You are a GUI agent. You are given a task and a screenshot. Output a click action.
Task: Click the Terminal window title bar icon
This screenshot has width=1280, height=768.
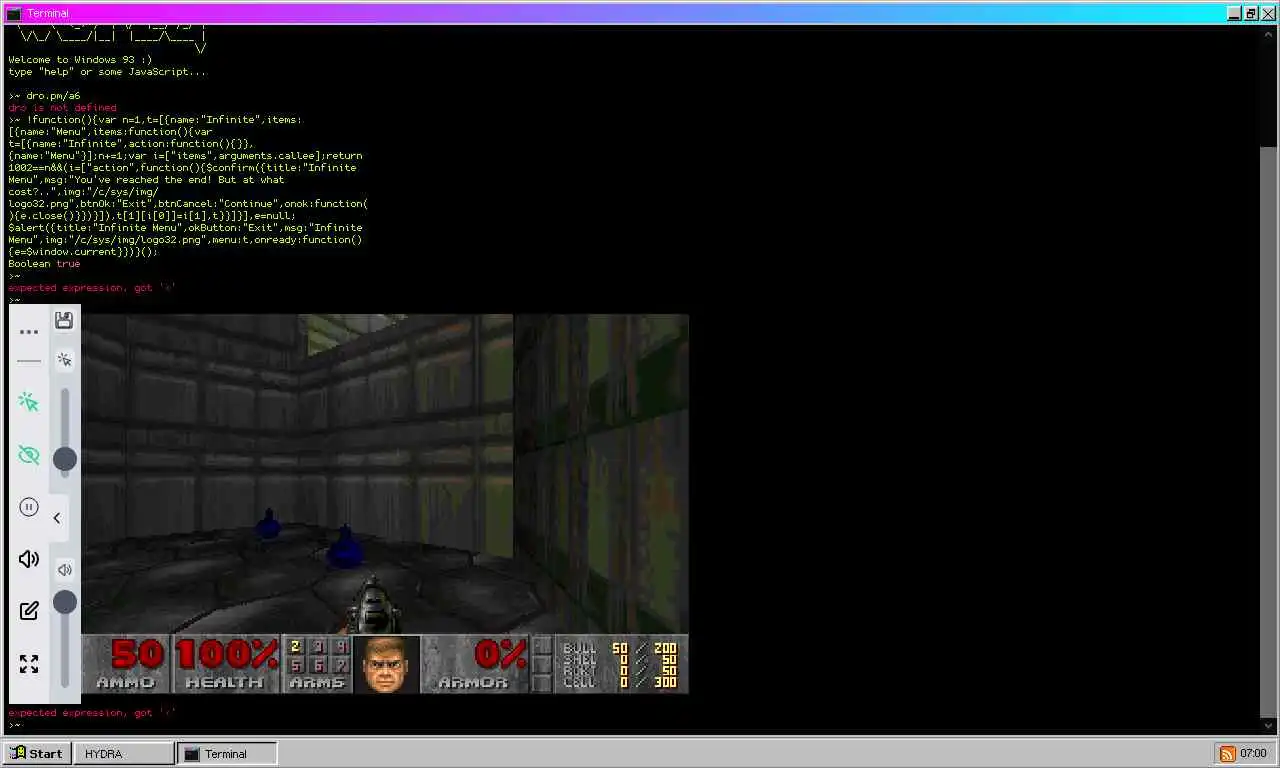[14, 13]
